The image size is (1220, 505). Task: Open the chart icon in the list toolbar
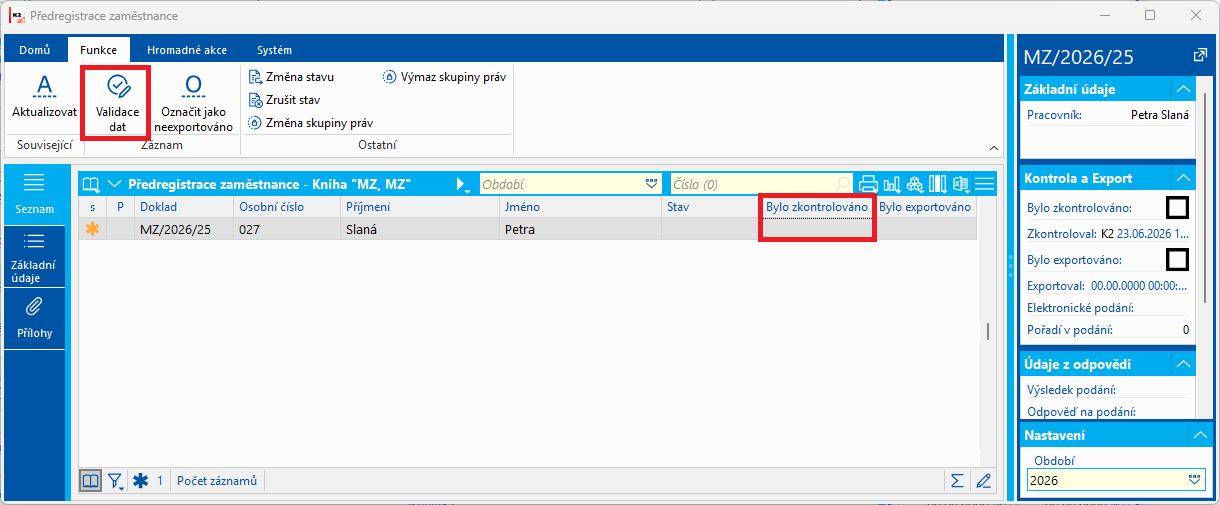click(x=891, y=184)
